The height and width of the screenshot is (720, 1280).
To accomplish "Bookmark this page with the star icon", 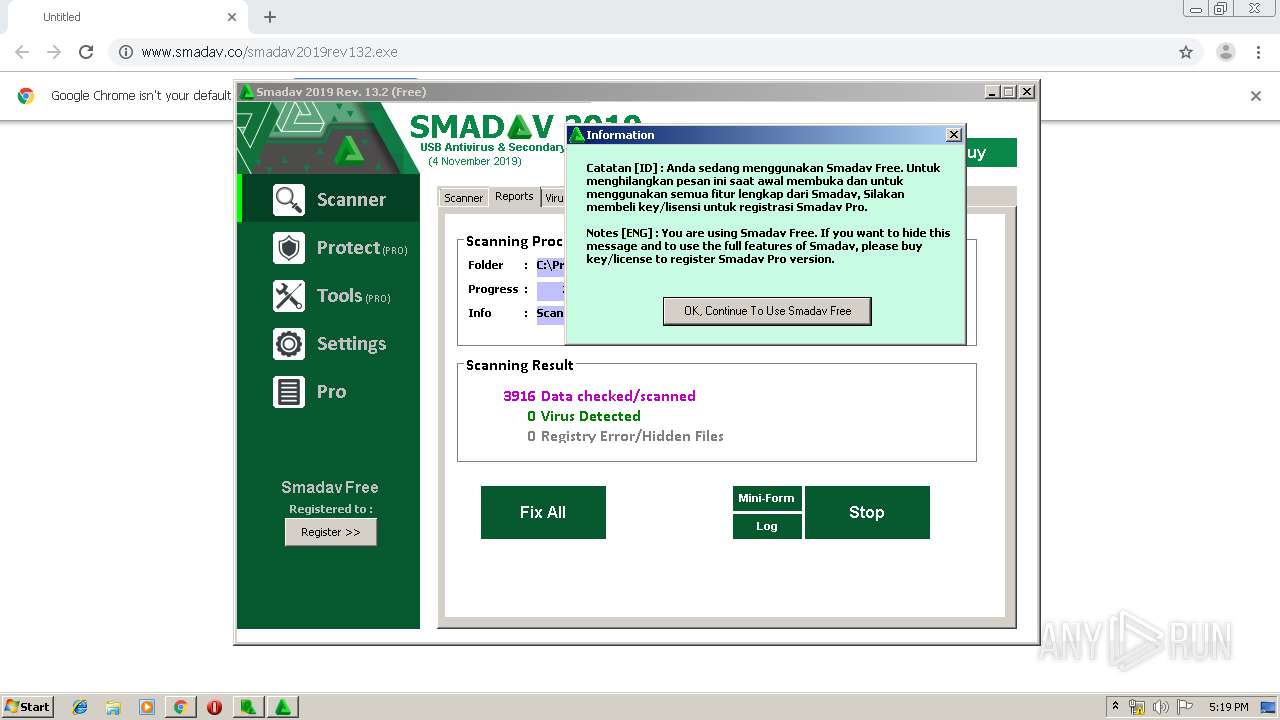I will coord(1186,52).
